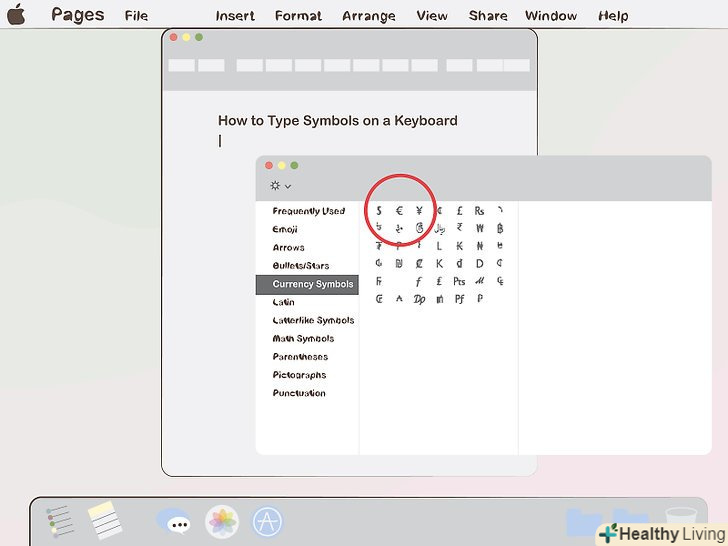
Task: Switch to the Punctuation category
Action: pyautogui.click(x=299, y=393)
